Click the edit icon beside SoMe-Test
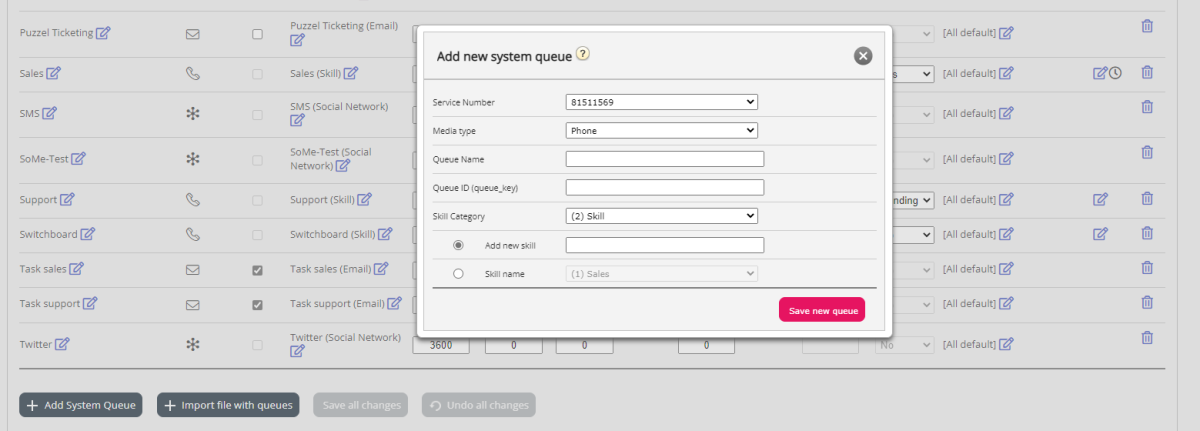 click(x=78, y=158)
